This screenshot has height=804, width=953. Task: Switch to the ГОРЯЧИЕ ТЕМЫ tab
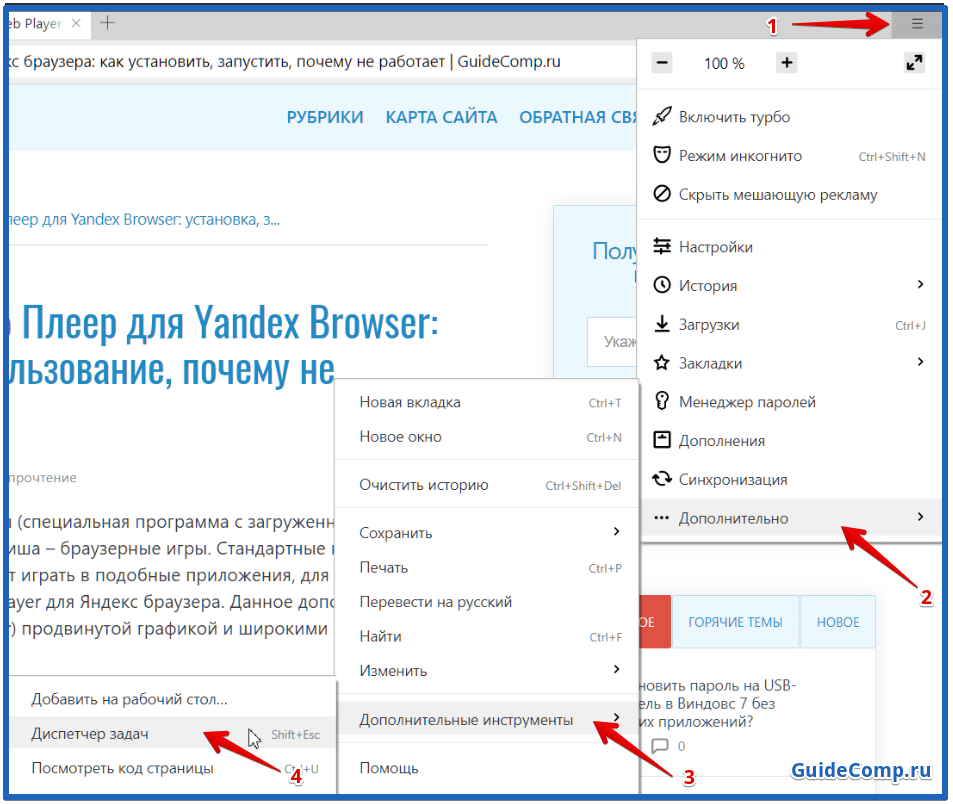tap(735, 622)
